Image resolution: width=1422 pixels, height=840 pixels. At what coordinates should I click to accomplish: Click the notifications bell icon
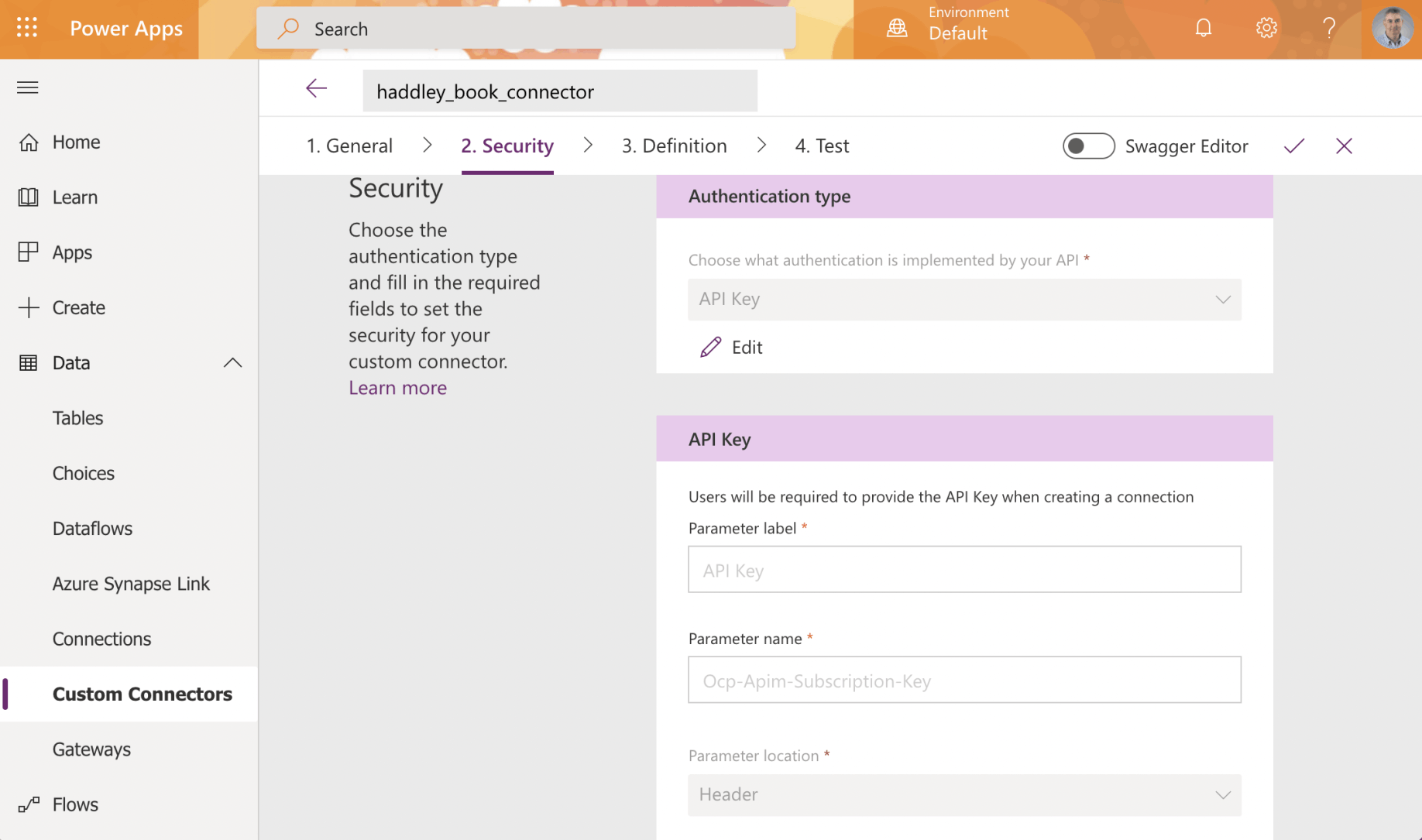point(1203,29)
